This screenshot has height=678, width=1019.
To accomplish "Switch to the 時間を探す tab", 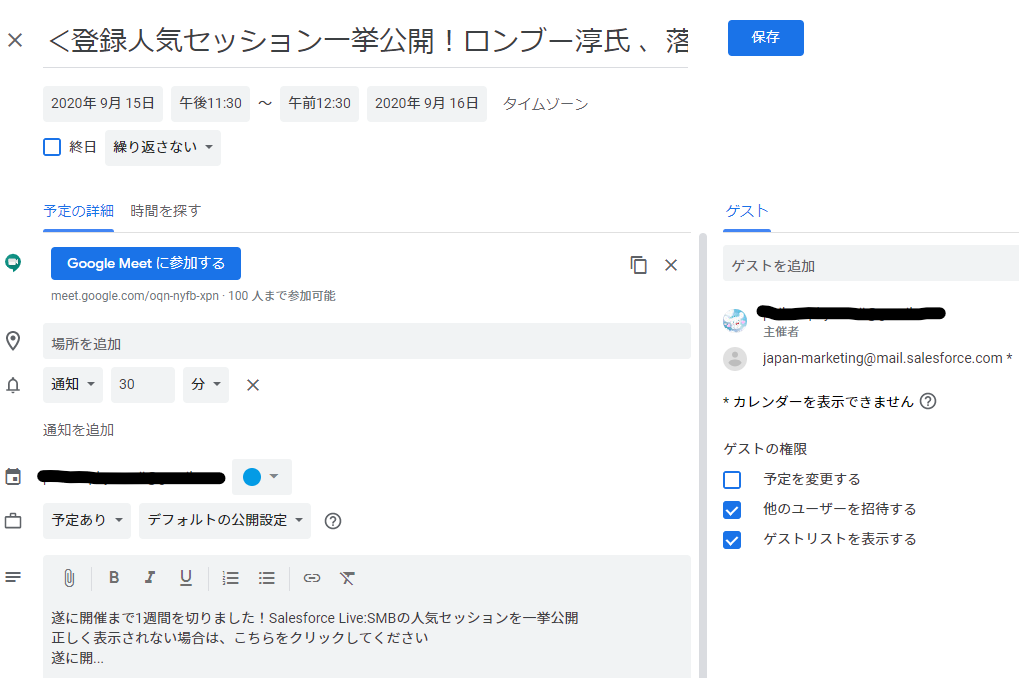I will (166, 211).
